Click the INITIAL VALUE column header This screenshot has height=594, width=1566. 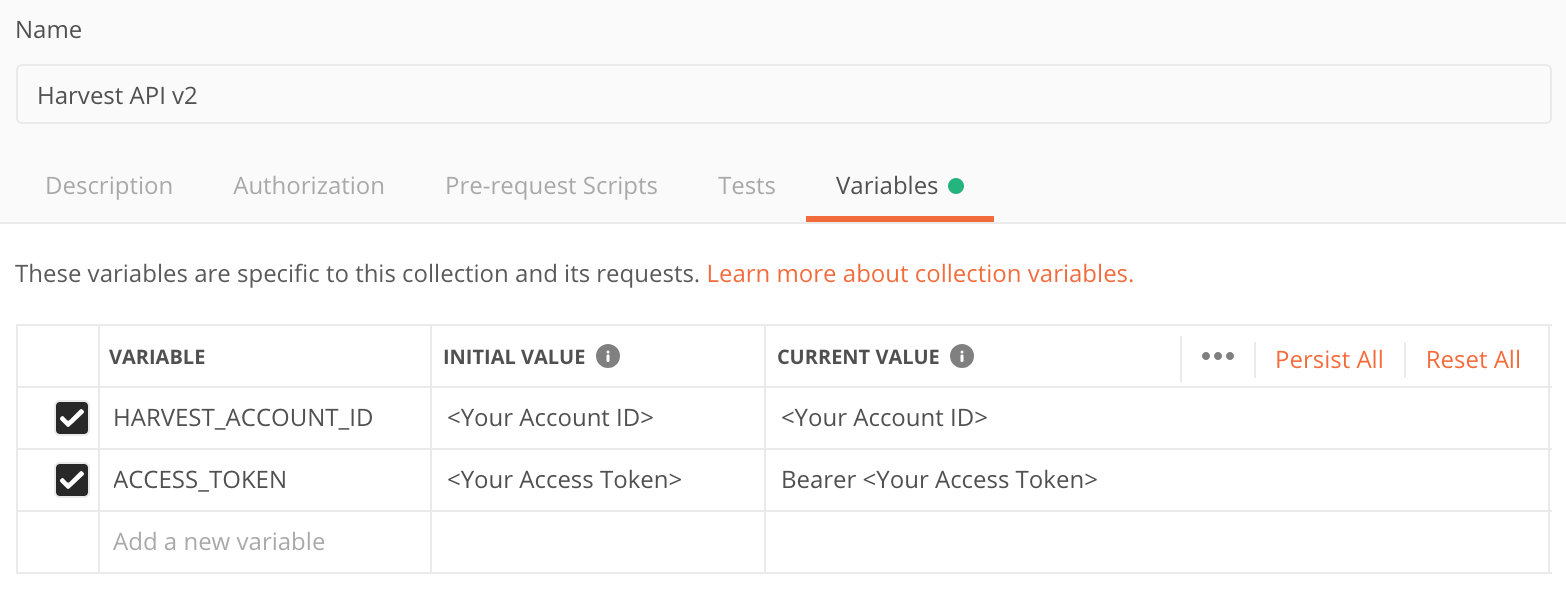(x=514, y=357)
